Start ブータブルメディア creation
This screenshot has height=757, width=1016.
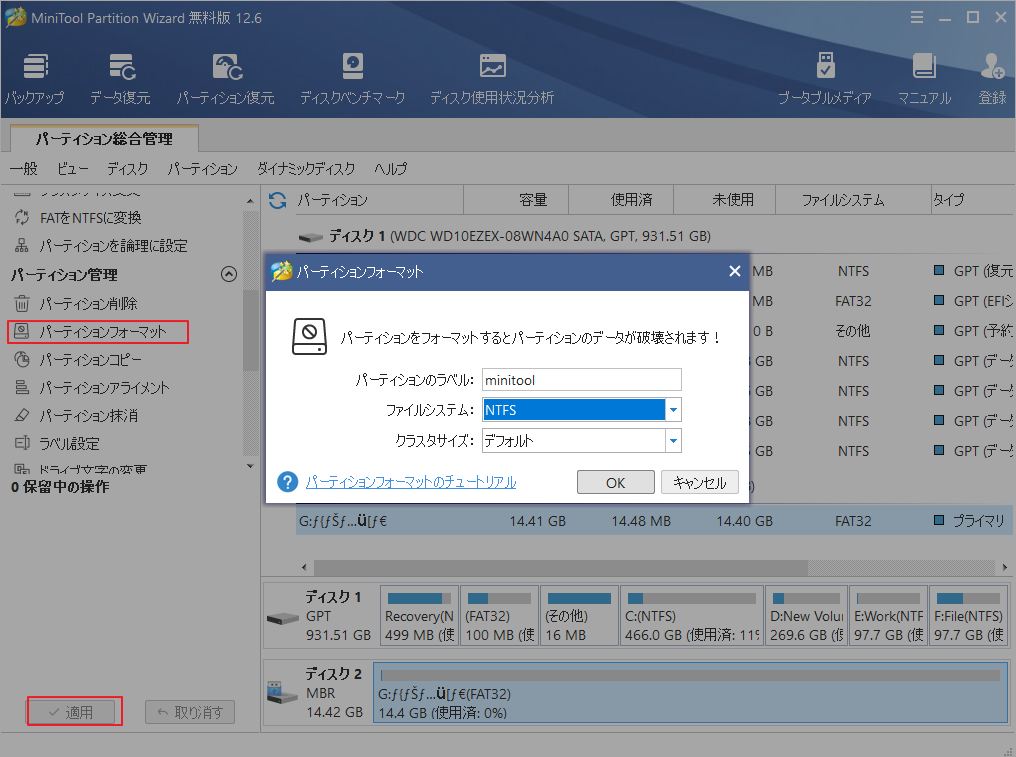(x=825, y=75)
